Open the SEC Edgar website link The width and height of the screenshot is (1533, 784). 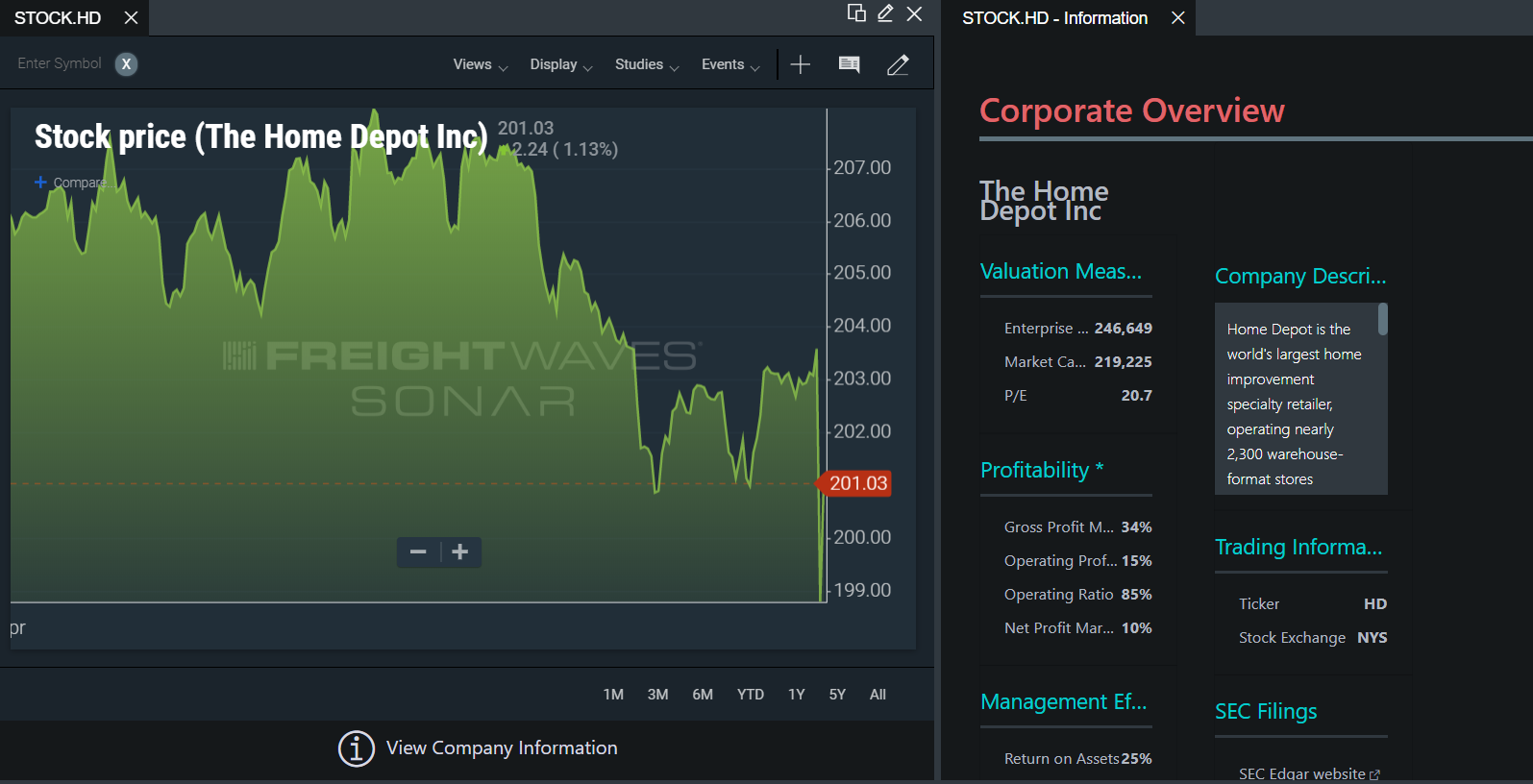tap(1301, 774)
